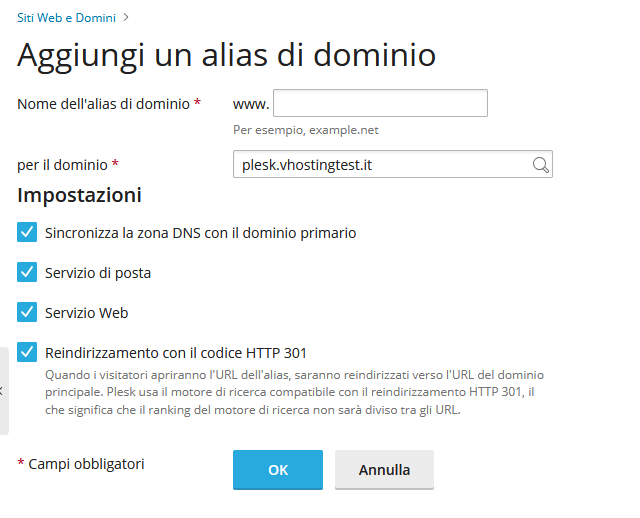Click the 'www.' prefix text
The image size is (640, 518).
coord(251,104)
